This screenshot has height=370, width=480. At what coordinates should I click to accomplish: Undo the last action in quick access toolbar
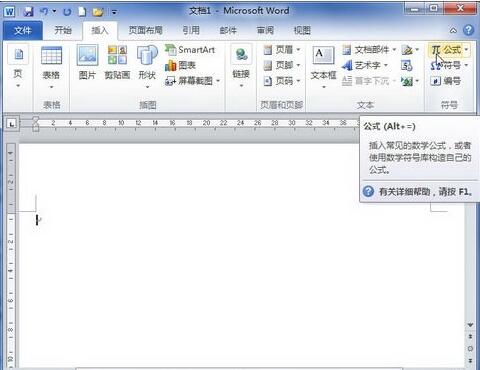coord(44,12)
